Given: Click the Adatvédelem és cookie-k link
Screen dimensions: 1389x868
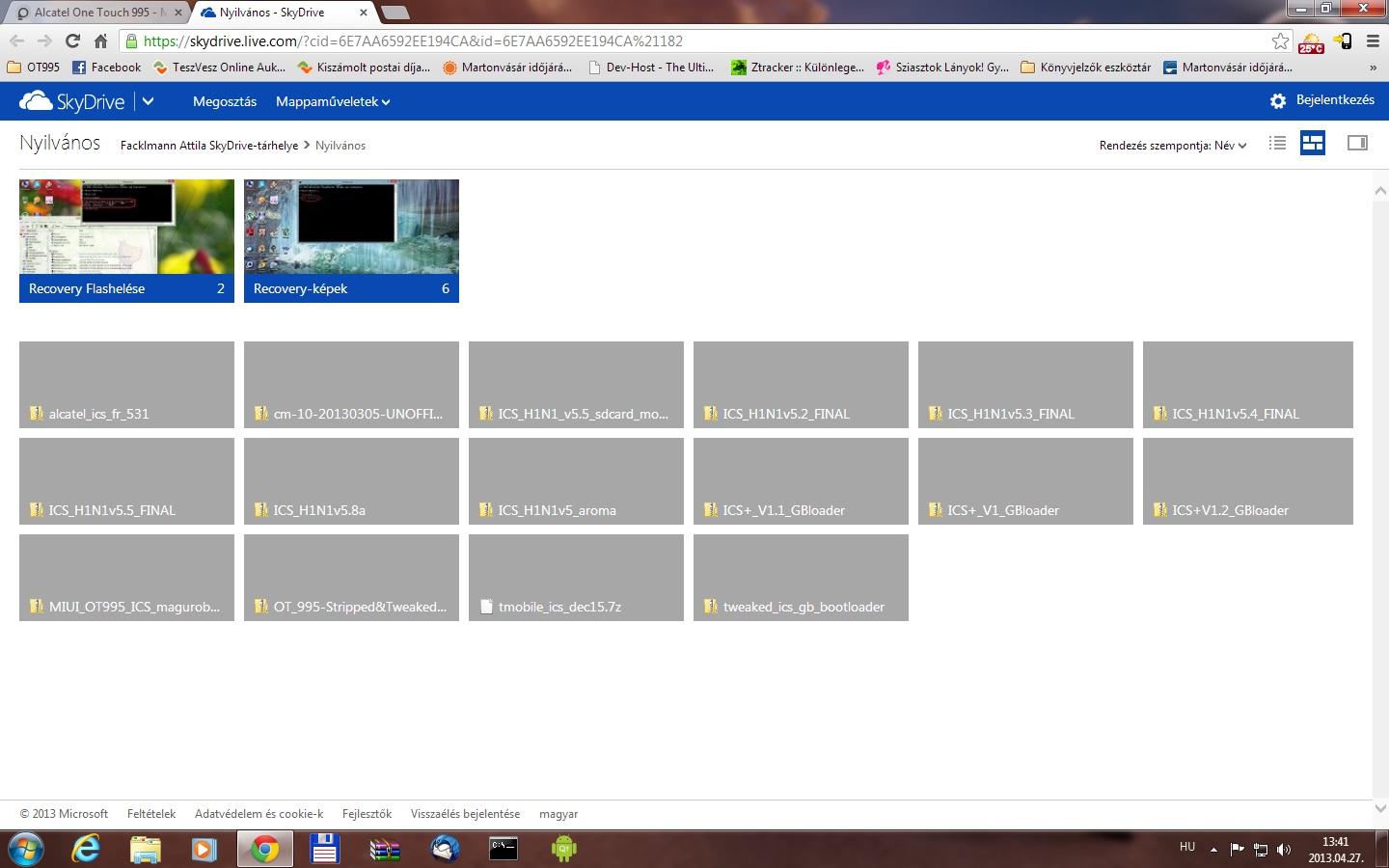Looking at the screenshot, I should click(x=259, y=814).
